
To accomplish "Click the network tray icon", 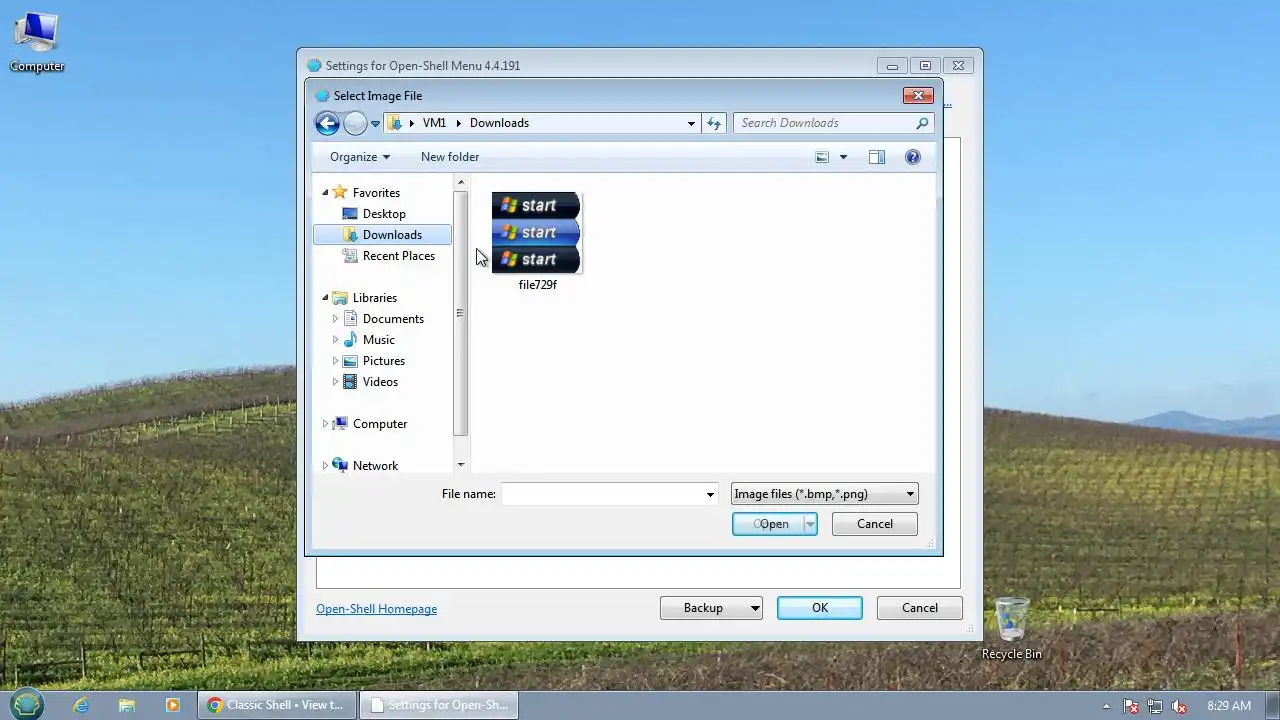I will [x=1155, y=706].
